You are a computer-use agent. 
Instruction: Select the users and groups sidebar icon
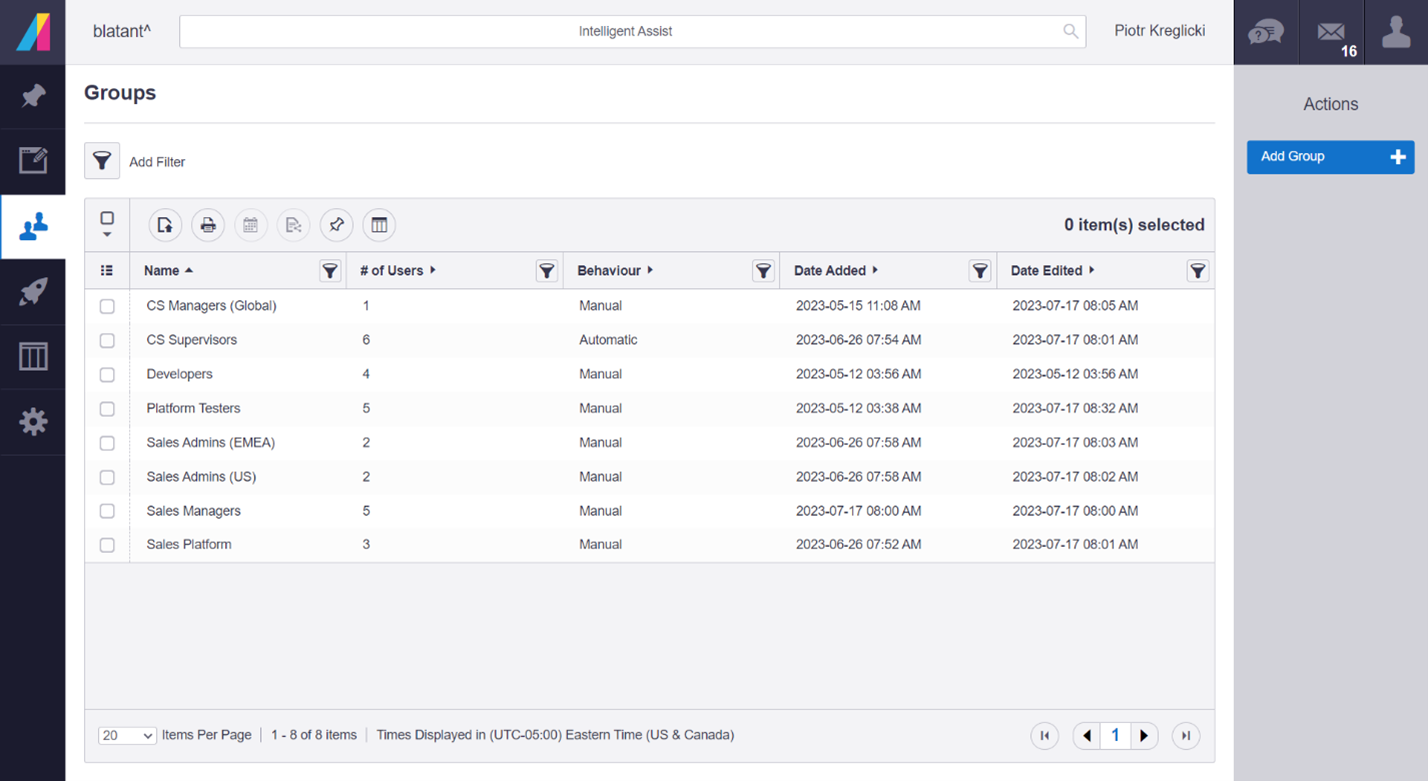point(33,227)
